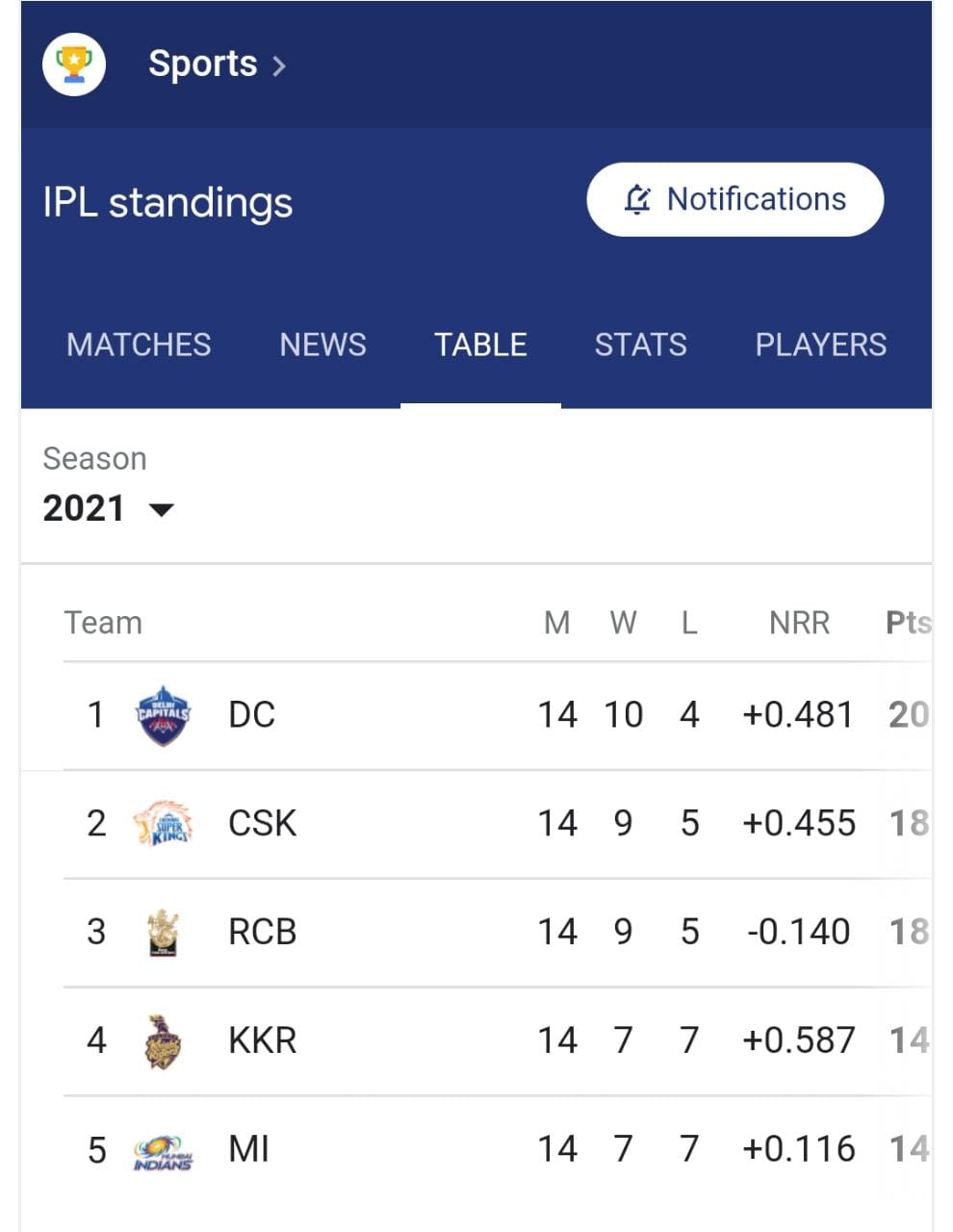Click the Chennai Super Kings logo

[163, 824]
